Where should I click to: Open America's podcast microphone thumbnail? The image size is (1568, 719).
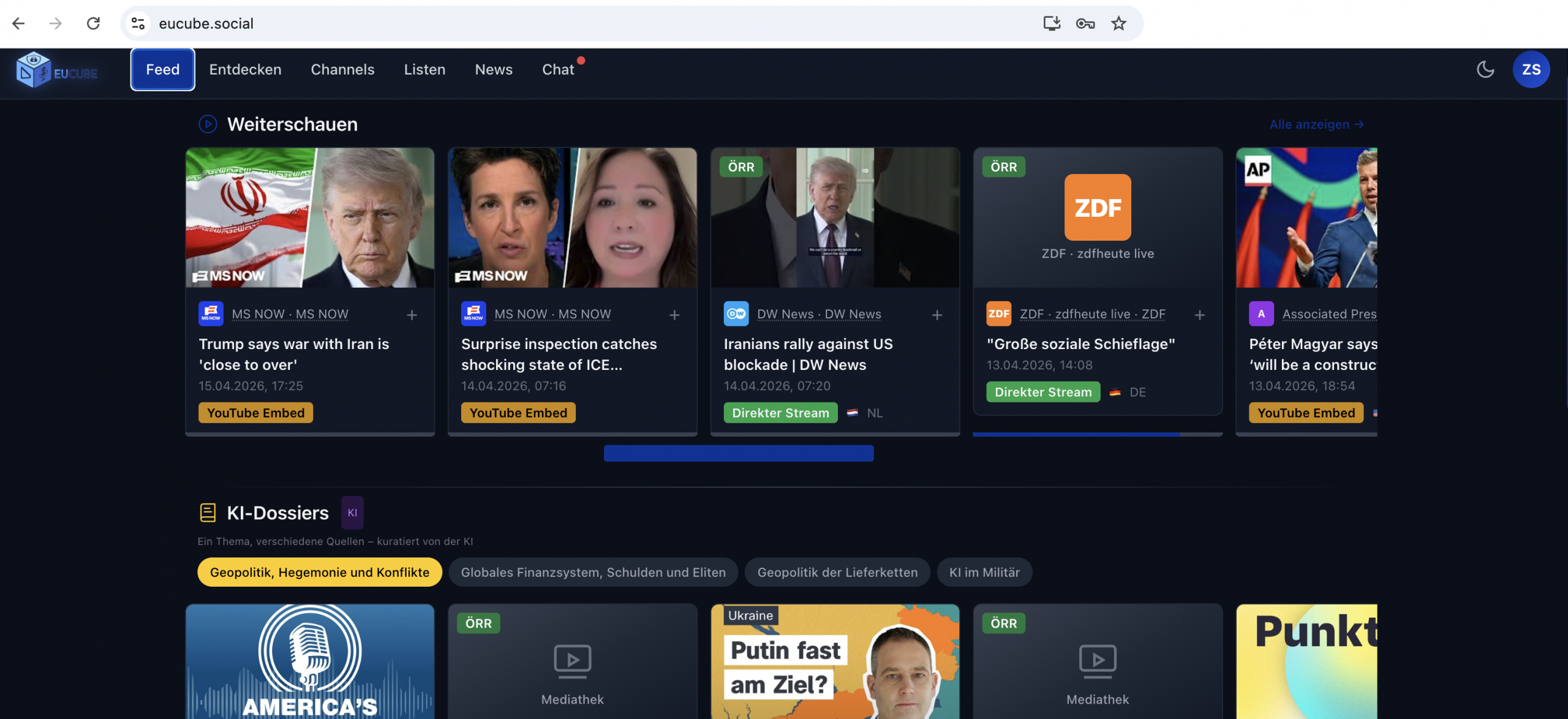click(x=310, y=661)
